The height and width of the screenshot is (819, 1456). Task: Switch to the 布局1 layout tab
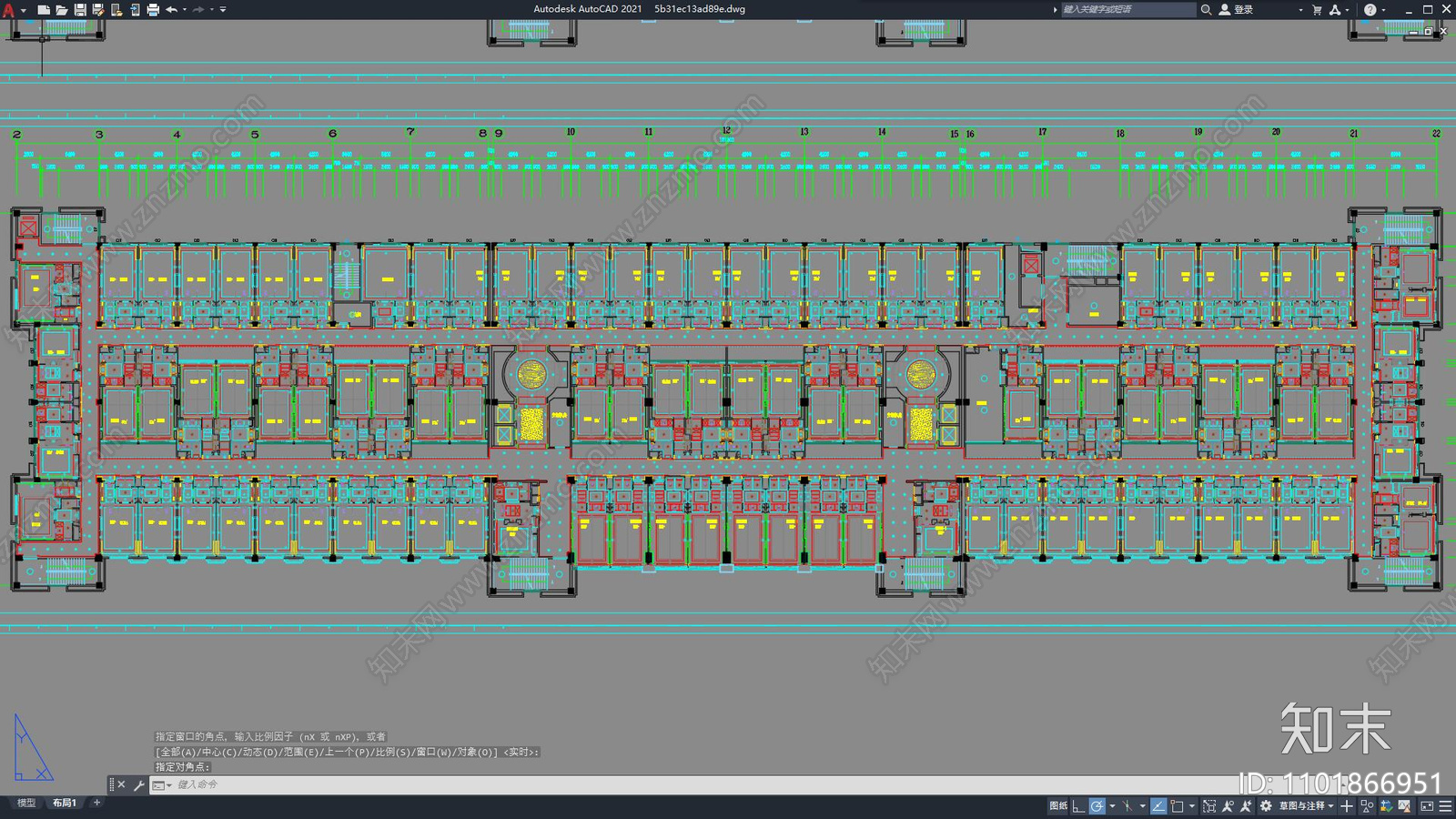tap(65, 803)
